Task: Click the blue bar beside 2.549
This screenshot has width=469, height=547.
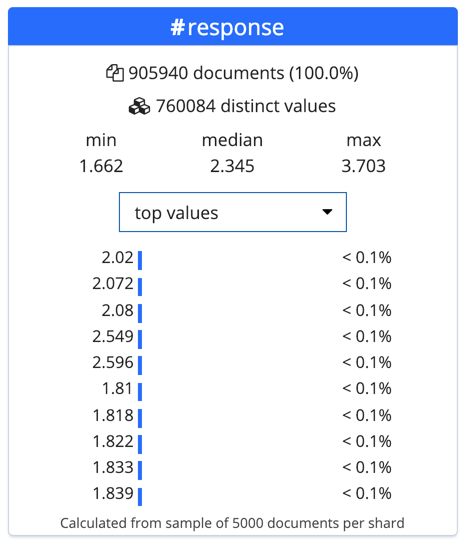Action: pos(140,339)
